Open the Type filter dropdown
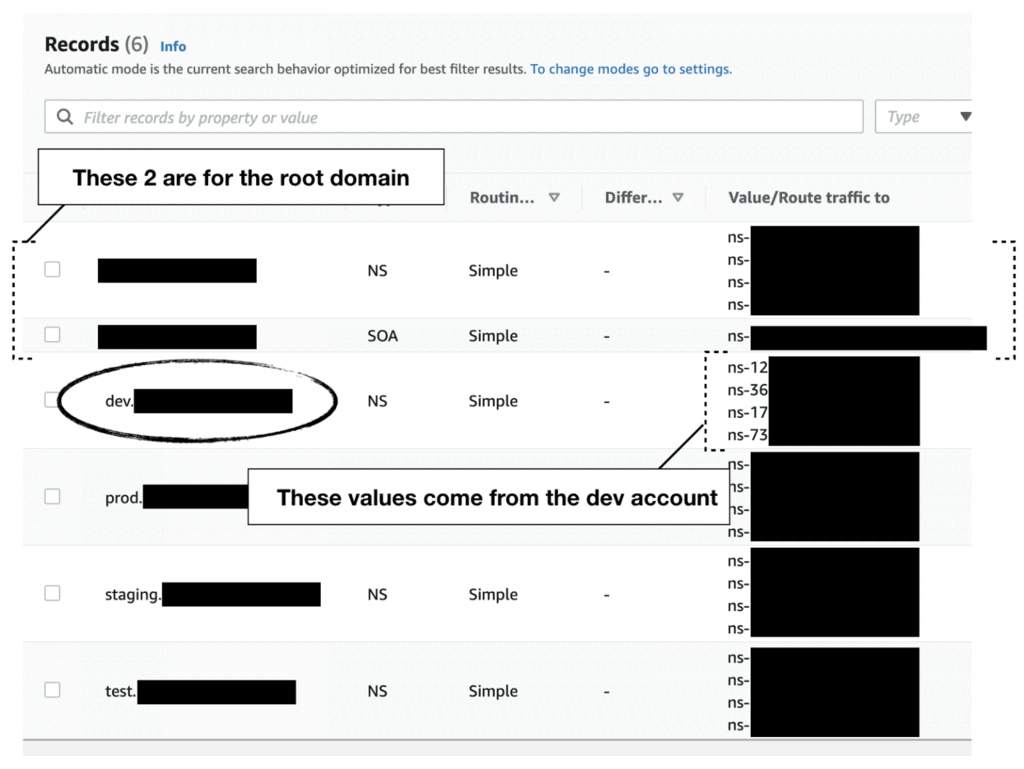Viewport: 1024px width, 769px height. 923,116
